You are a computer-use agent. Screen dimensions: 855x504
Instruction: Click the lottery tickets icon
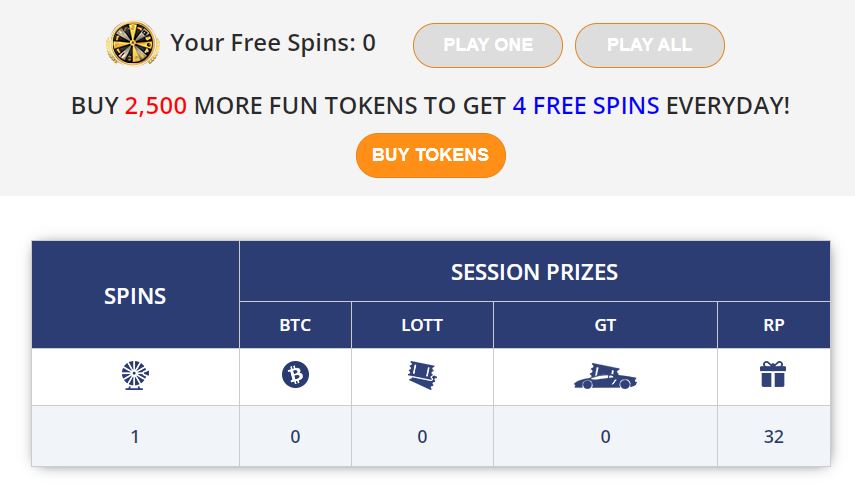point(423,375)
